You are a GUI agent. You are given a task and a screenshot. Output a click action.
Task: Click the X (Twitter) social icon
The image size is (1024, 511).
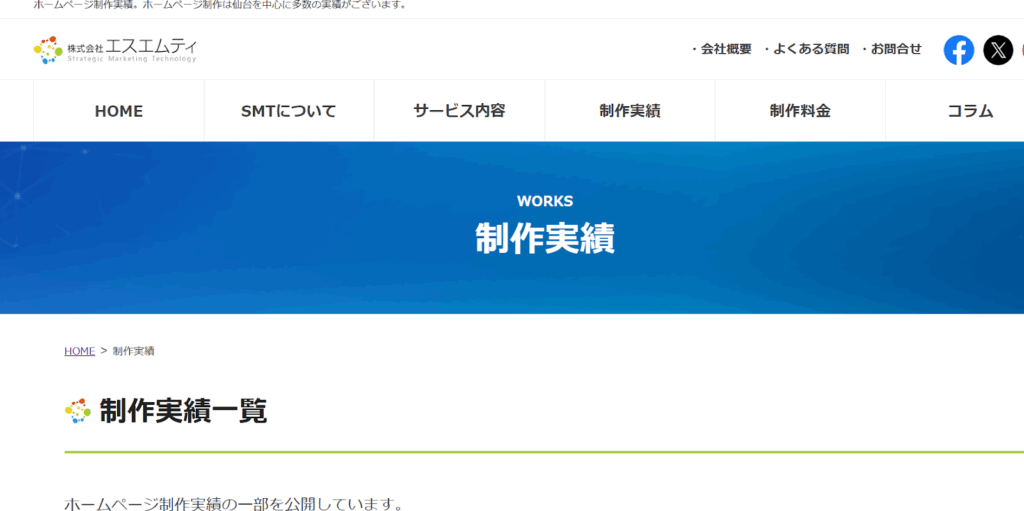pyautogui.click(x=997, y=50)
